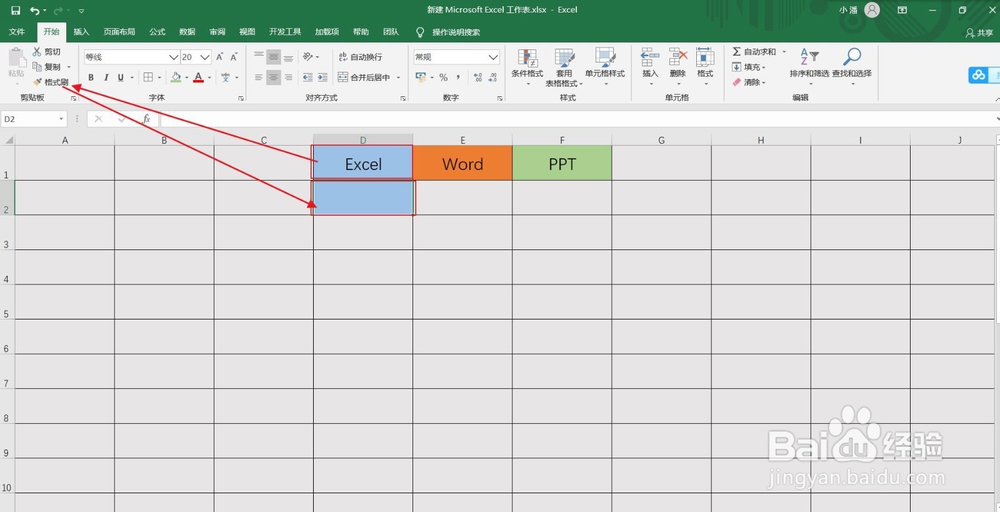
Task: Apply the borders icon in font group
Action: click(148, 77)
